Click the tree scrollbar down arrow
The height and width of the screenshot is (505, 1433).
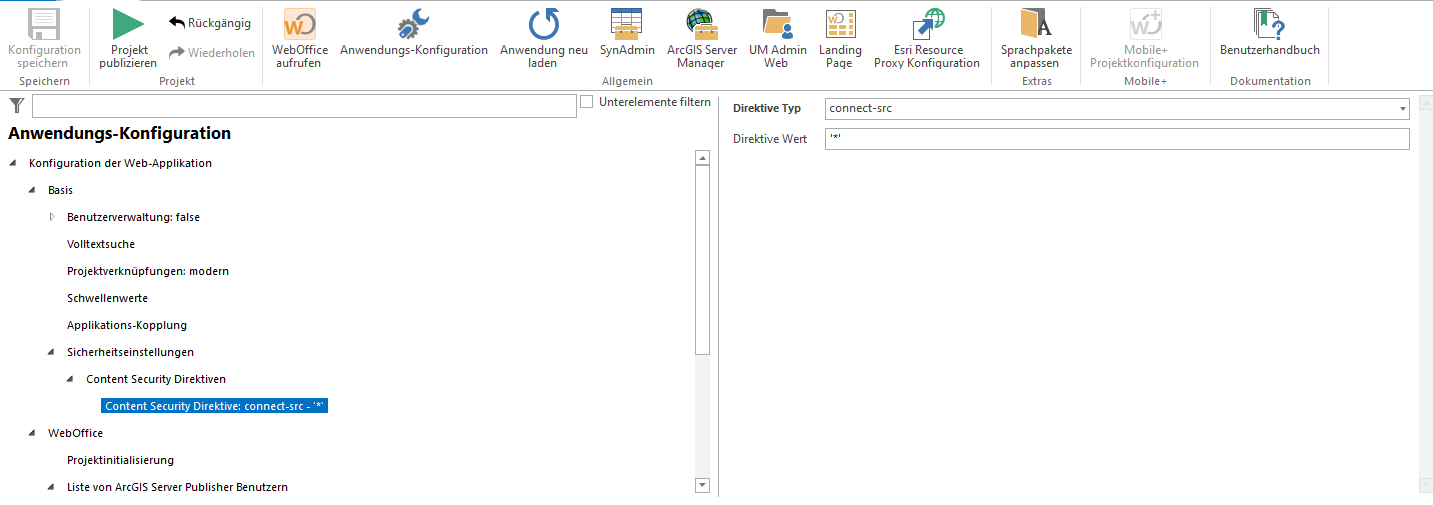702,485
